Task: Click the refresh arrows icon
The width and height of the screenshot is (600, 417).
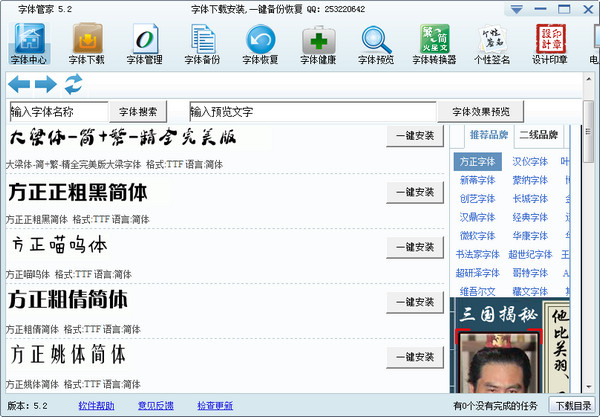Action: coord(73,84)
